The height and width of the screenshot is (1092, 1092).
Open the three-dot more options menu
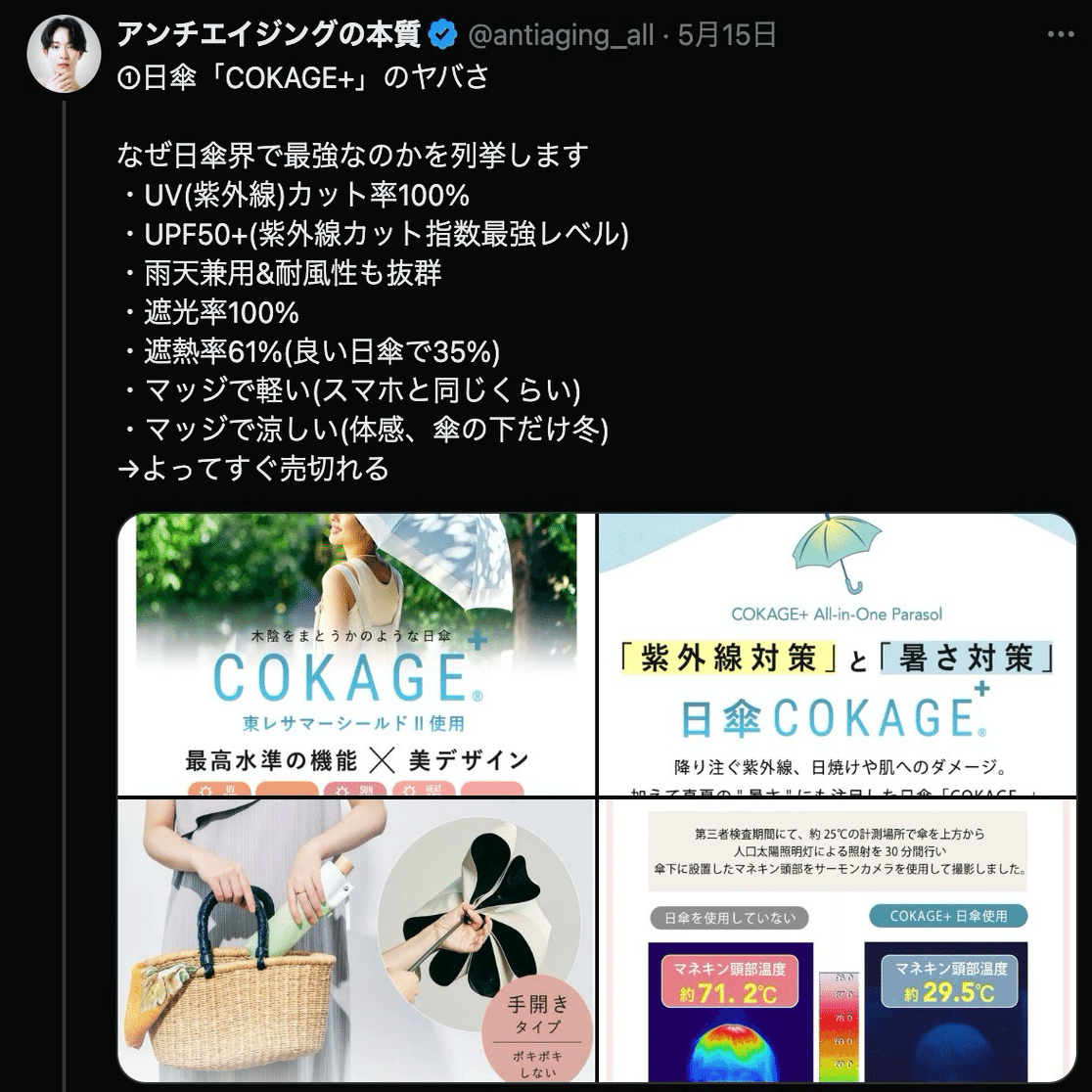(1060, 34)
